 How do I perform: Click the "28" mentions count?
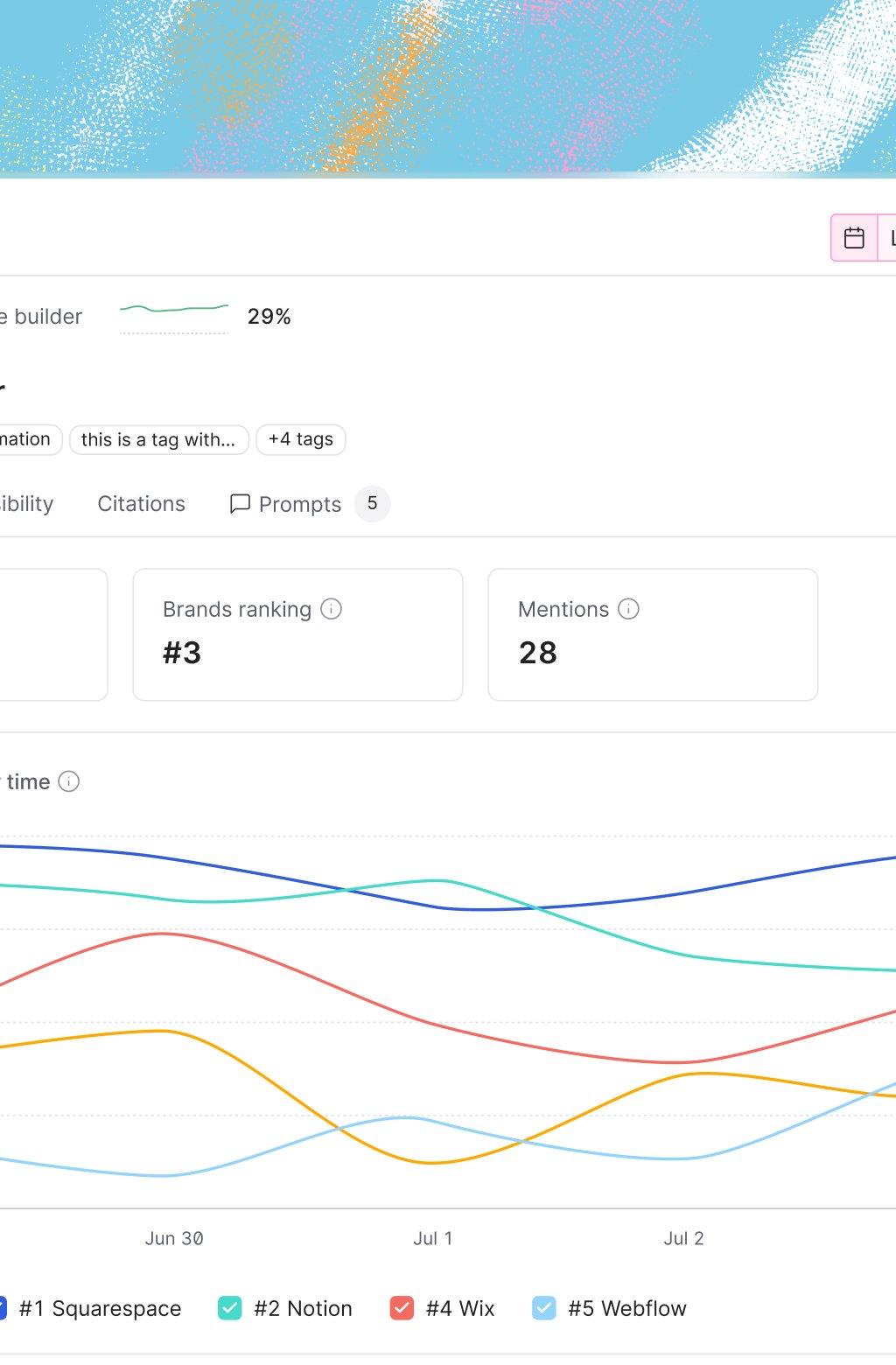point(538,653)
